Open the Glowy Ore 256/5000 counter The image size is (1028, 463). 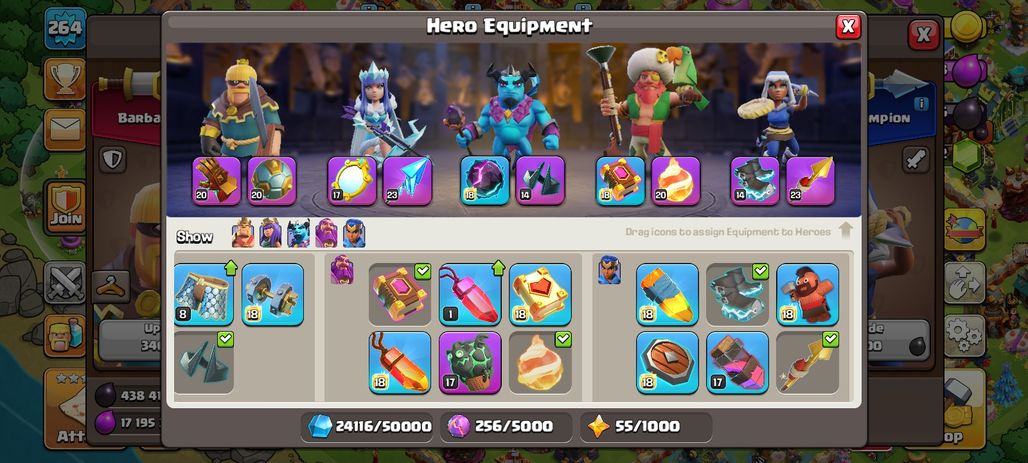506,426
